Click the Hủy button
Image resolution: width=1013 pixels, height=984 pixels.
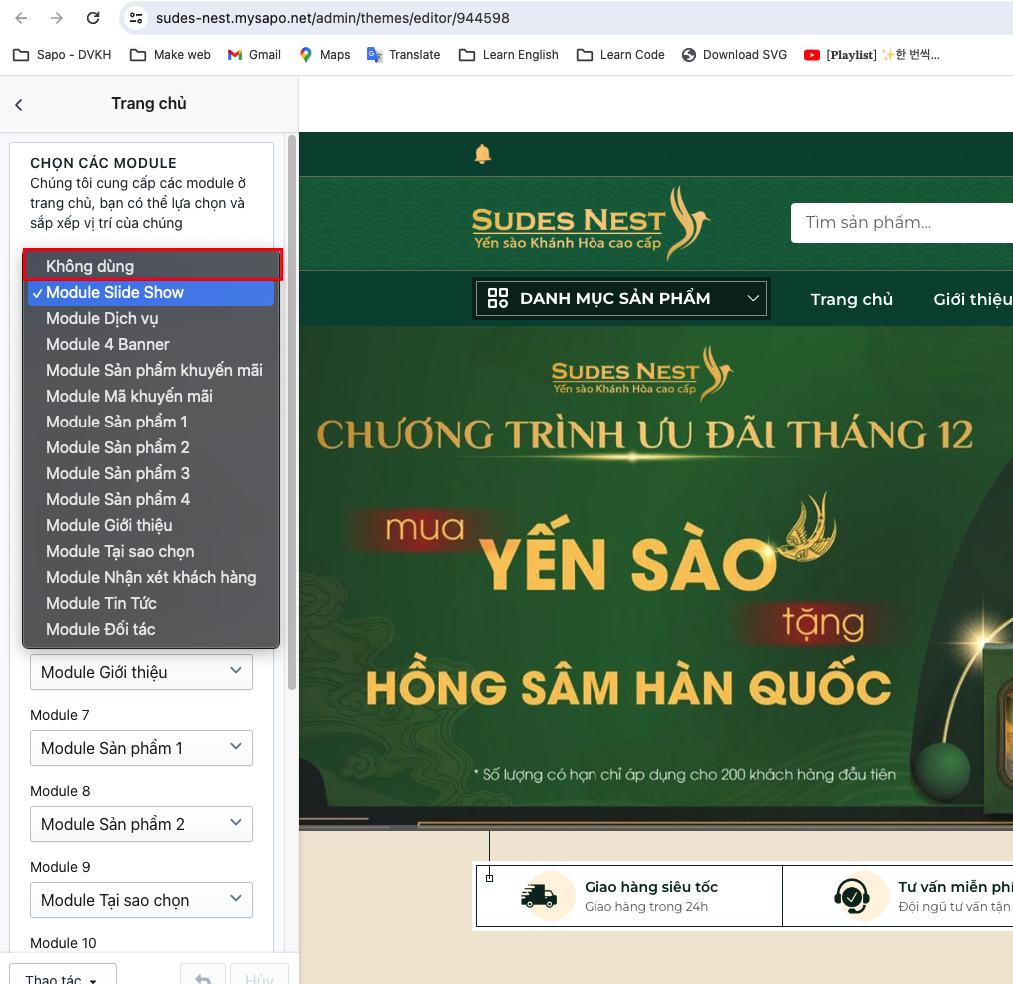(259, 975)
